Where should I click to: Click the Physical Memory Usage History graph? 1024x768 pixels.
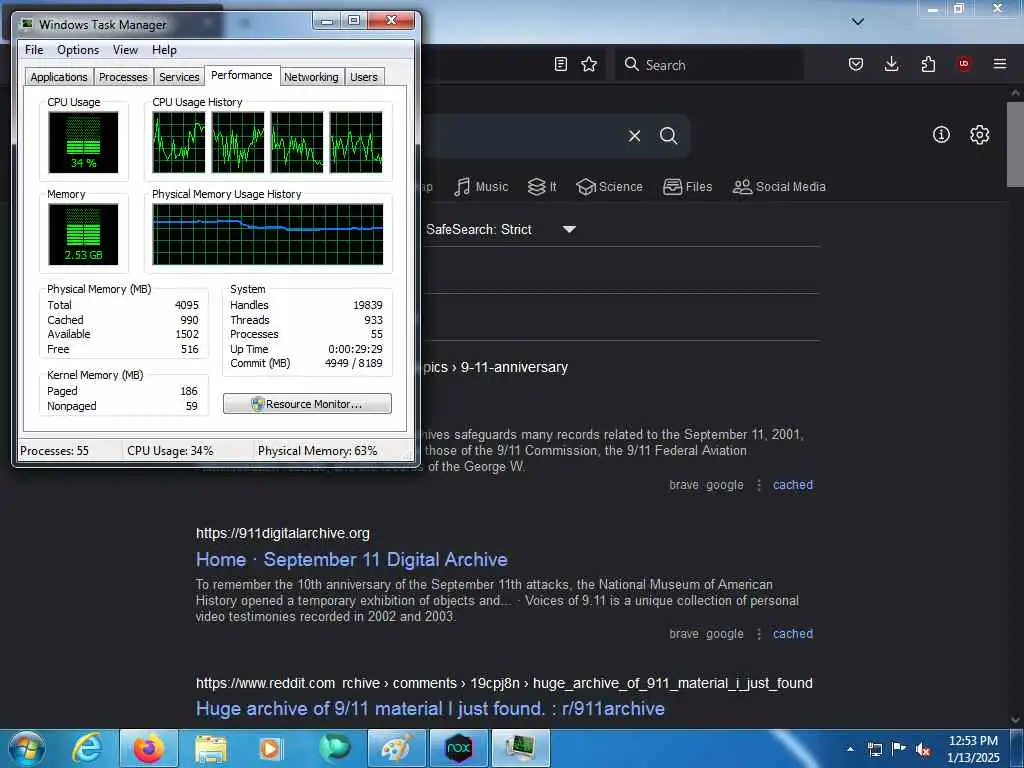coord(268,234)
